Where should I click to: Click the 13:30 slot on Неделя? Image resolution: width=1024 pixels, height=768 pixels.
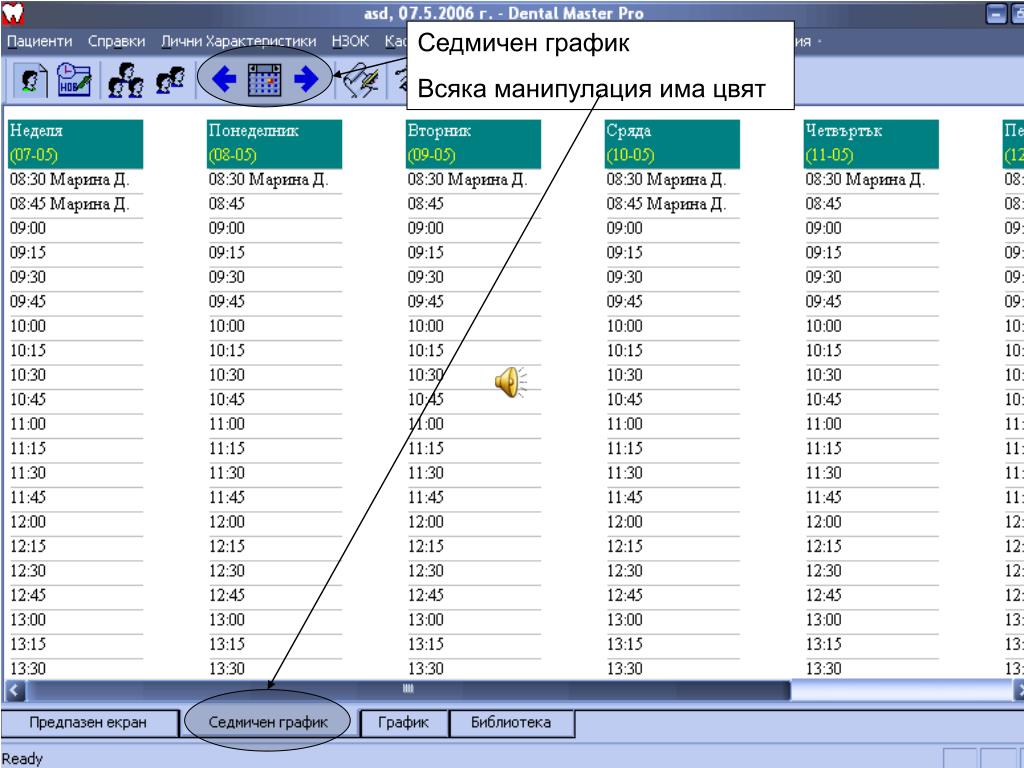coord(76,669)
